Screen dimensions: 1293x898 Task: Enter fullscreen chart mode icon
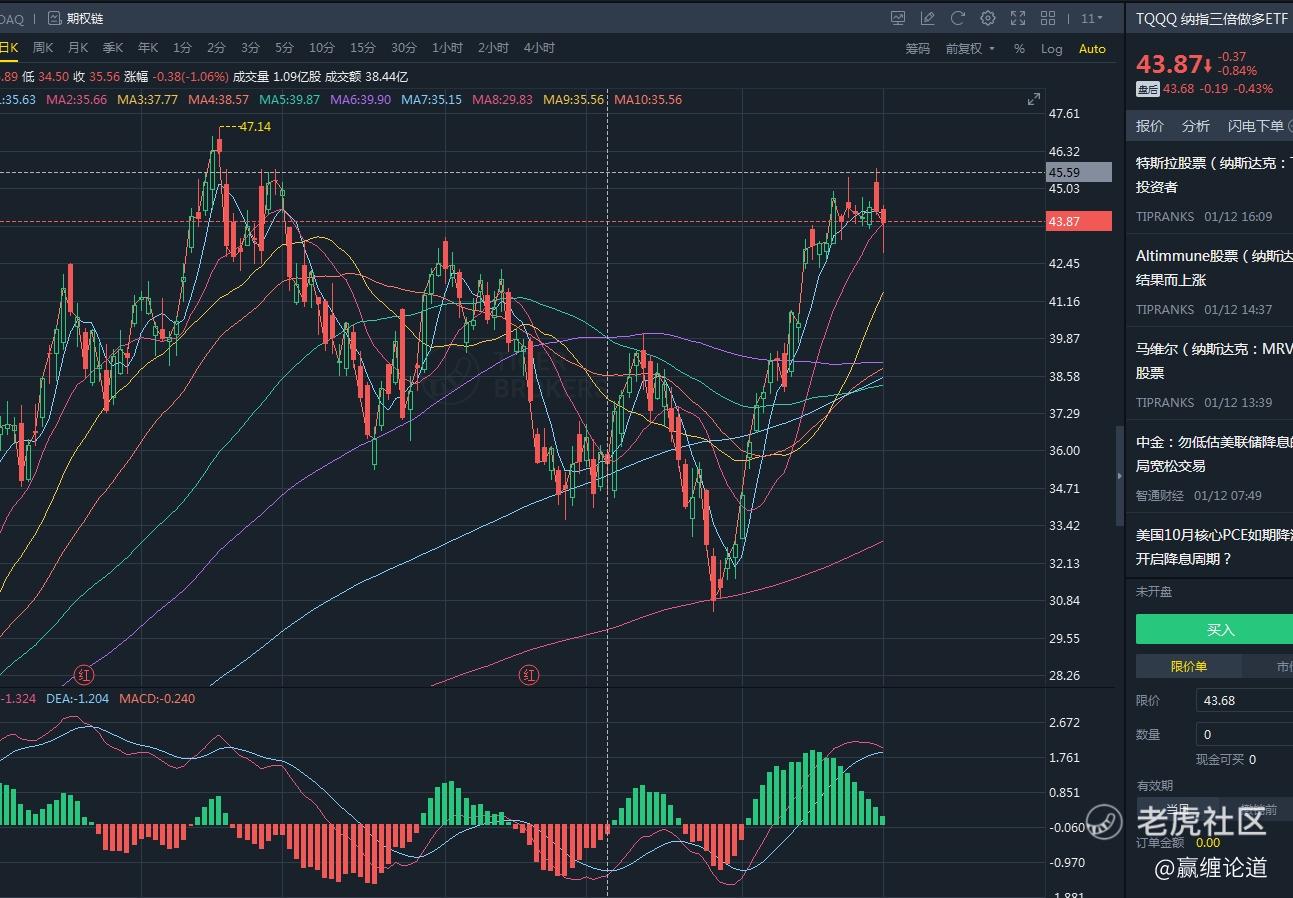[x=1018, y=18]
